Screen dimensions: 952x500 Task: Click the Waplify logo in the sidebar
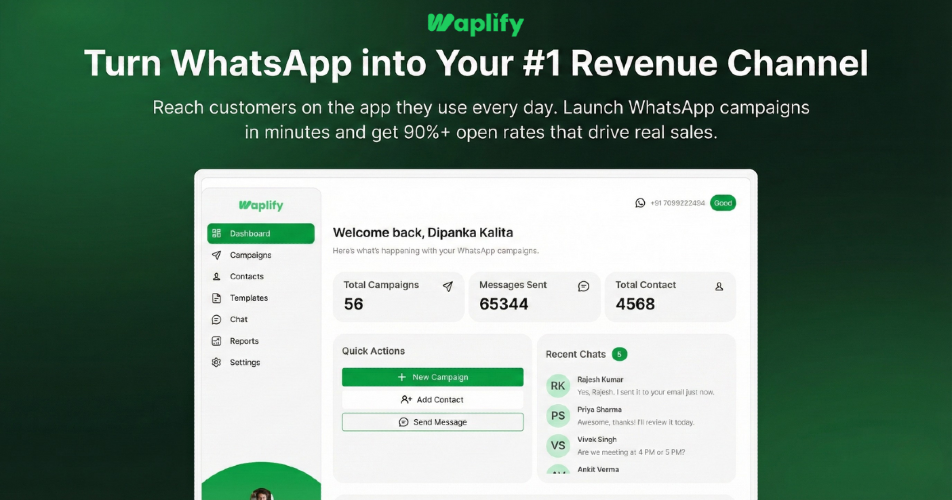(x=260, y=206)
